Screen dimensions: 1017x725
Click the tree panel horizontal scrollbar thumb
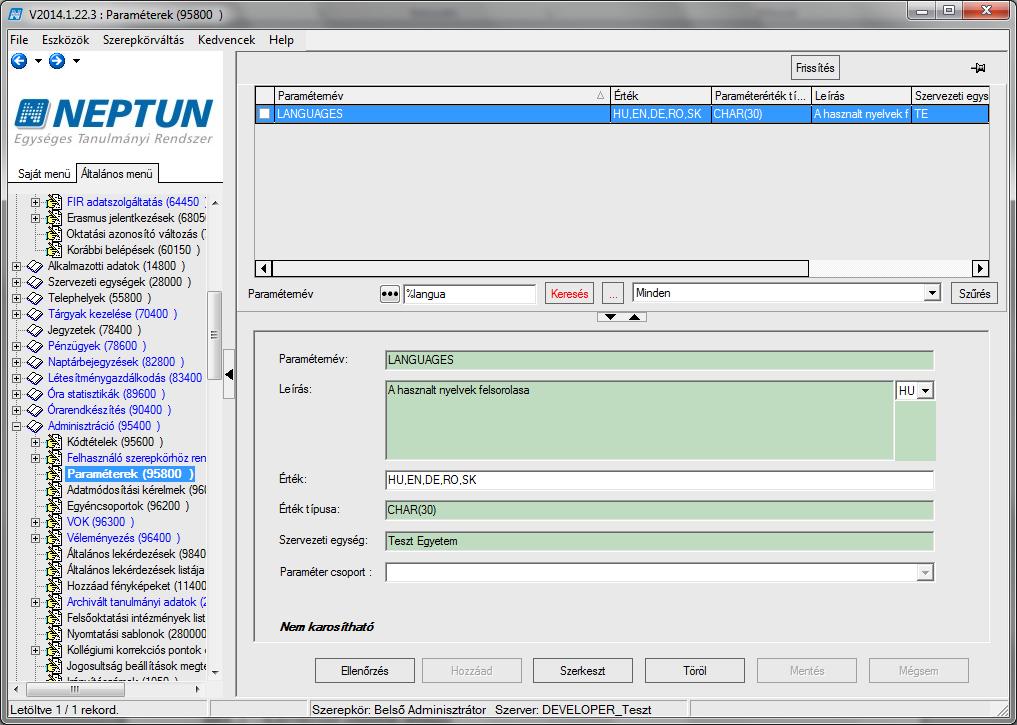75,689
